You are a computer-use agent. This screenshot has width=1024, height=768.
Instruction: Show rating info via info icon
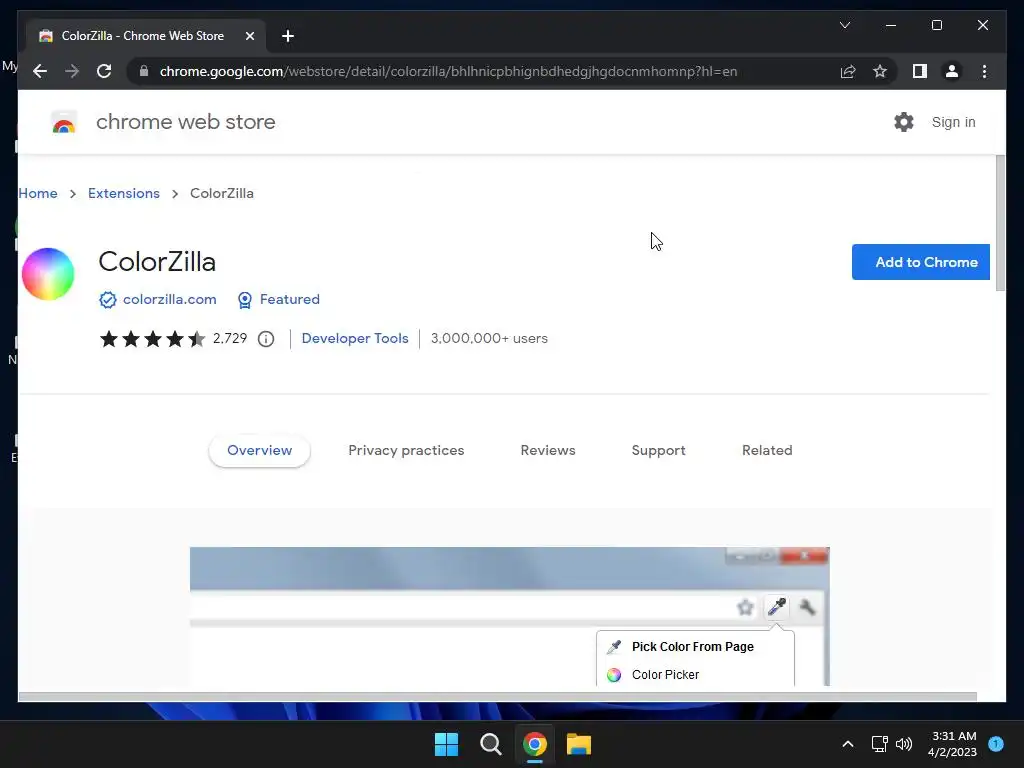tap(266, 339)
